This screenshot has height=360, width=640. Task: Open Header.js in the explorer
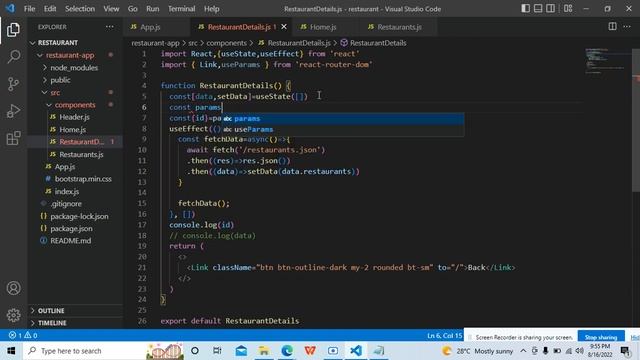tap(74, 117)
